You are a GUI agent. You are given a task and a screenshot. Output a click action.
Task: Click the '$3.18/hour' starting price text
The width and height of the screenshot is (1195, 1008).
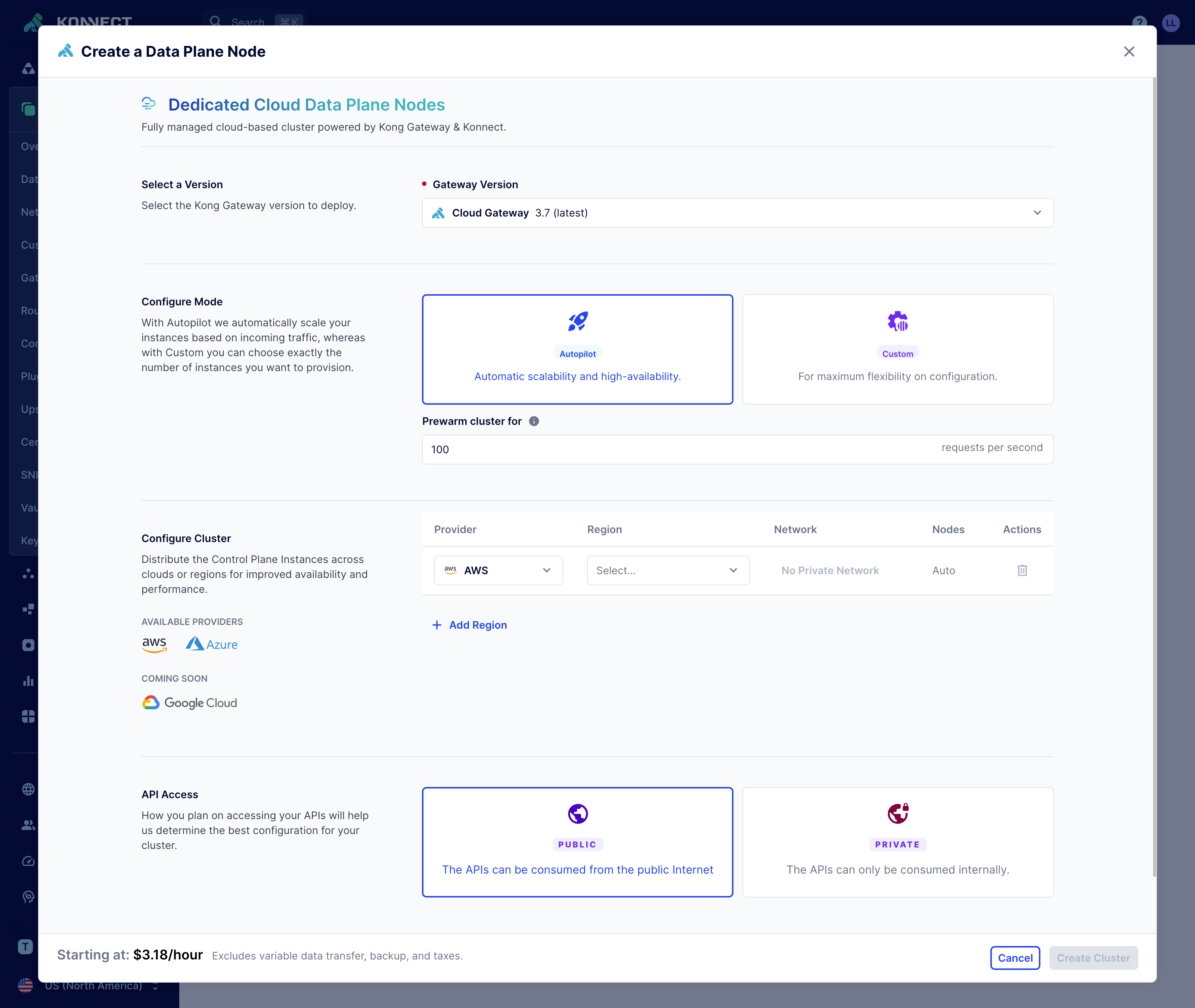(168, 955)
